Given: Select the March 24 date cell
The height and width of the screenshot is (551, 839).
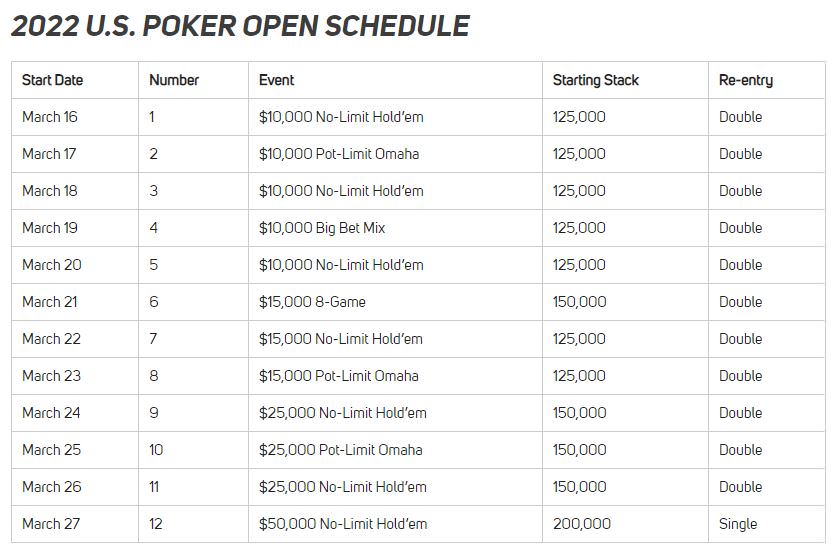Looking at the screenshot, I should tap(52, 413).
